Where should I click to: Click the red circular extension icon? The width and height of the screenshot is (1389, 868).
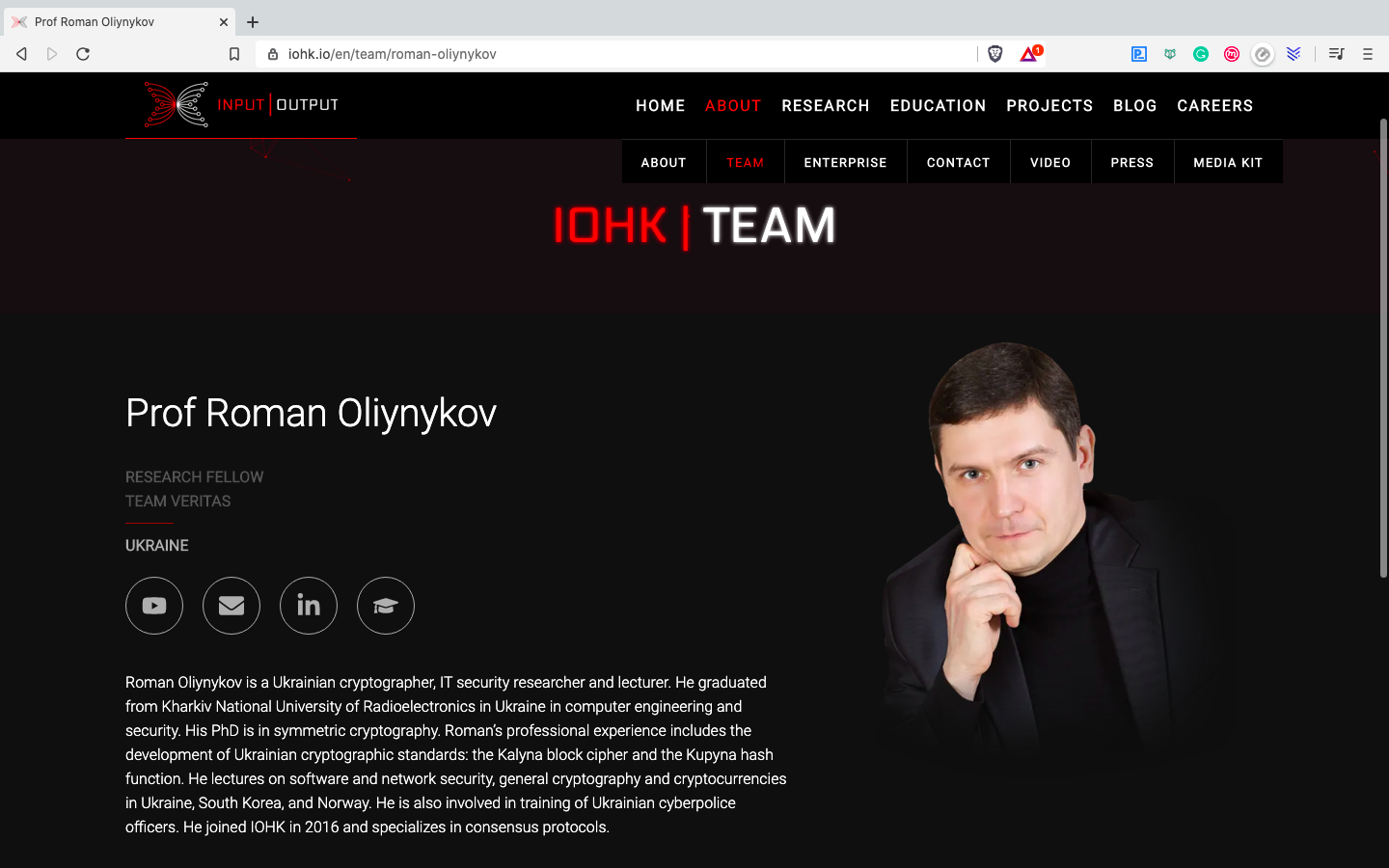1232,54
